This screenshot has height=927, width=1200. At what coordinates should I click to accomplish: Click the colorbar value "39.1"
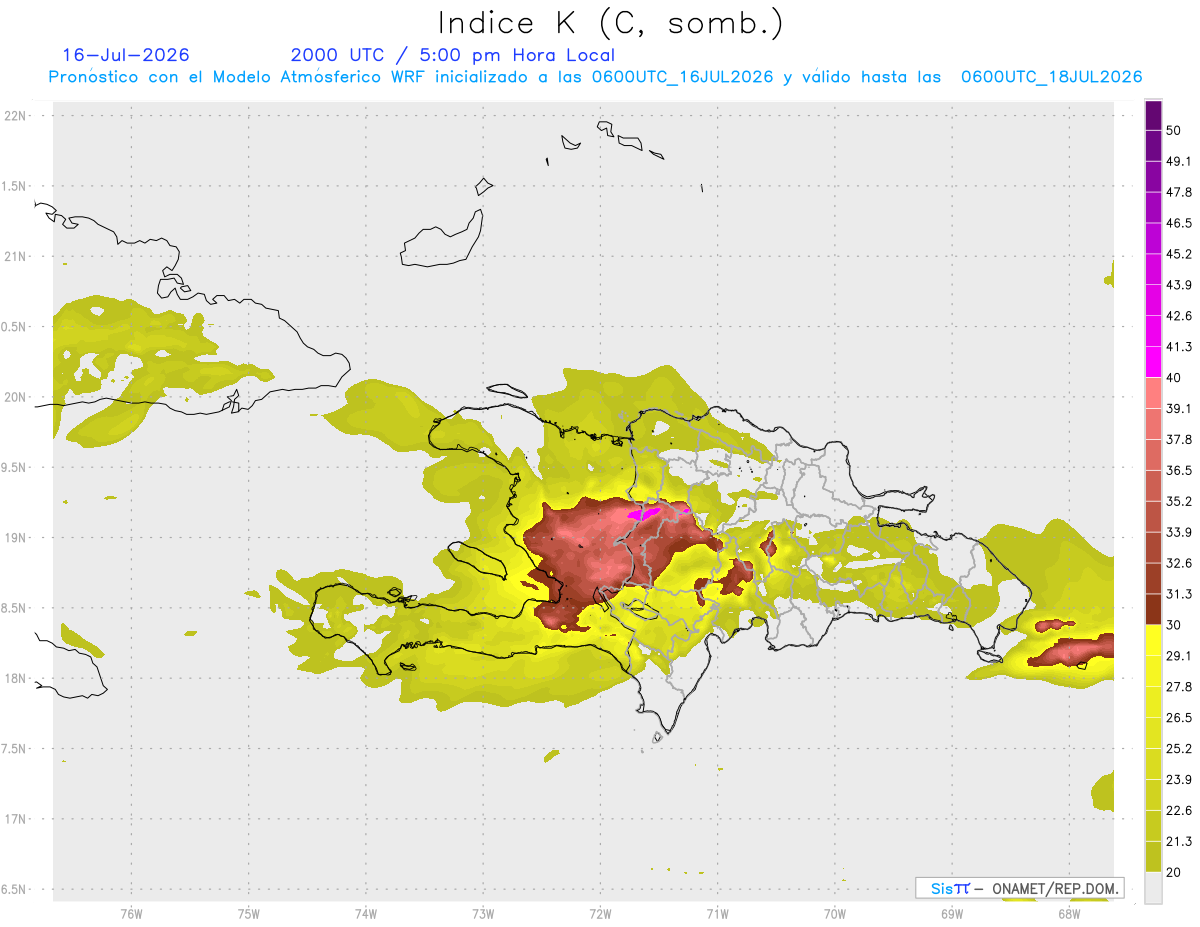pyautogui.click(x=1179, y=408)
